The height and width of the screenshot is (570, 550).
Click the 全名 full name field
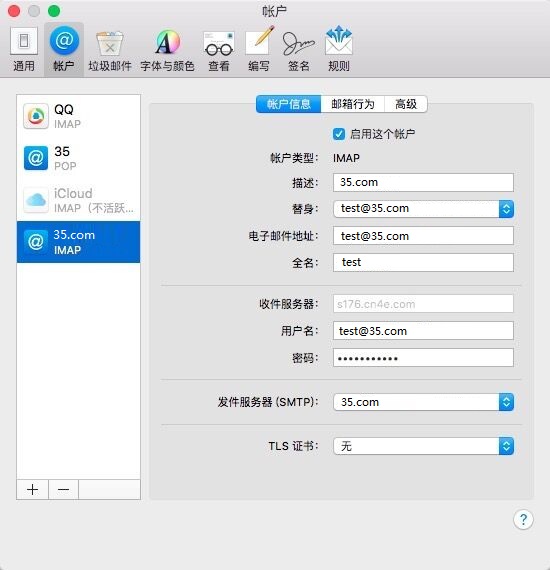pyautogui.click(x=423, y=262)
